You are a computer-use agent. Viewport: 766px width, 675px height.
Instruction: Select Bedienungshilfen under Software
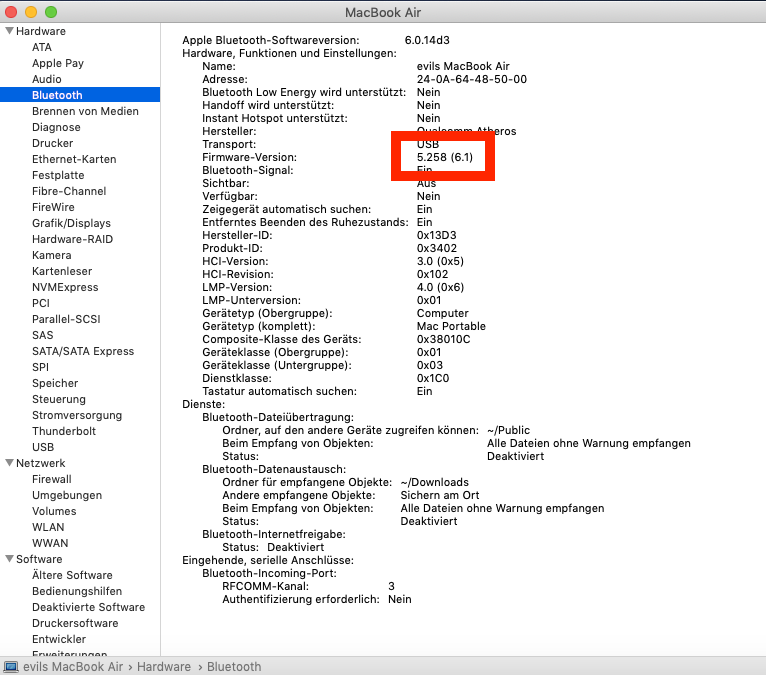tap(77, 591)
